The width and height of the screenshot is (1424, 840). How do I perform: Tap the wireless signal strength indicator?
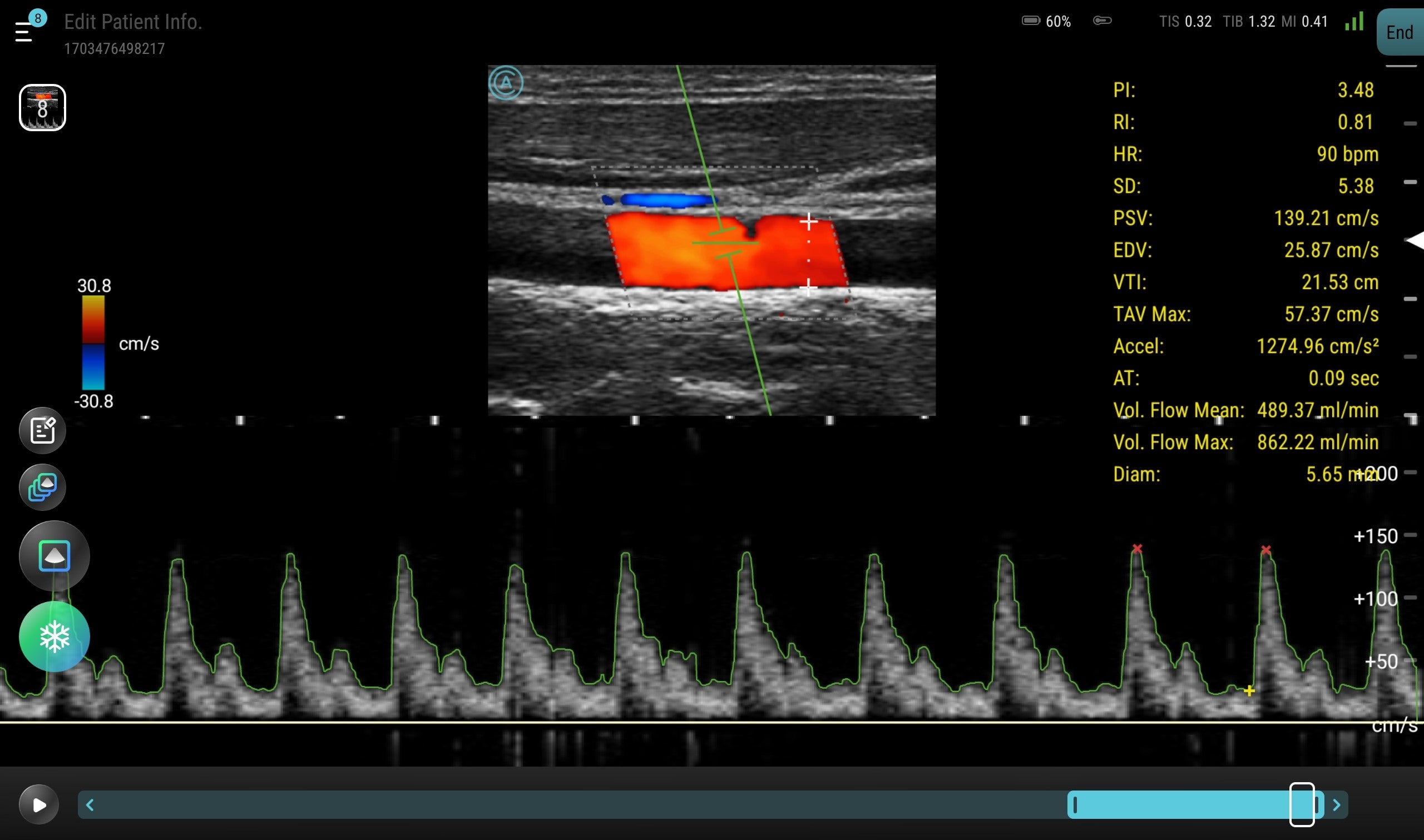click(x=1354, y=21)
